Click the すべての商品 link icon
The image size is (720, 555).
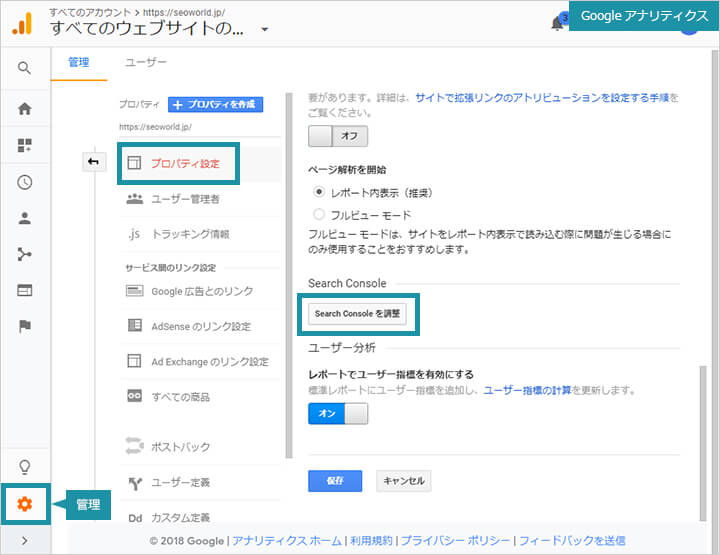click(135, 396)
